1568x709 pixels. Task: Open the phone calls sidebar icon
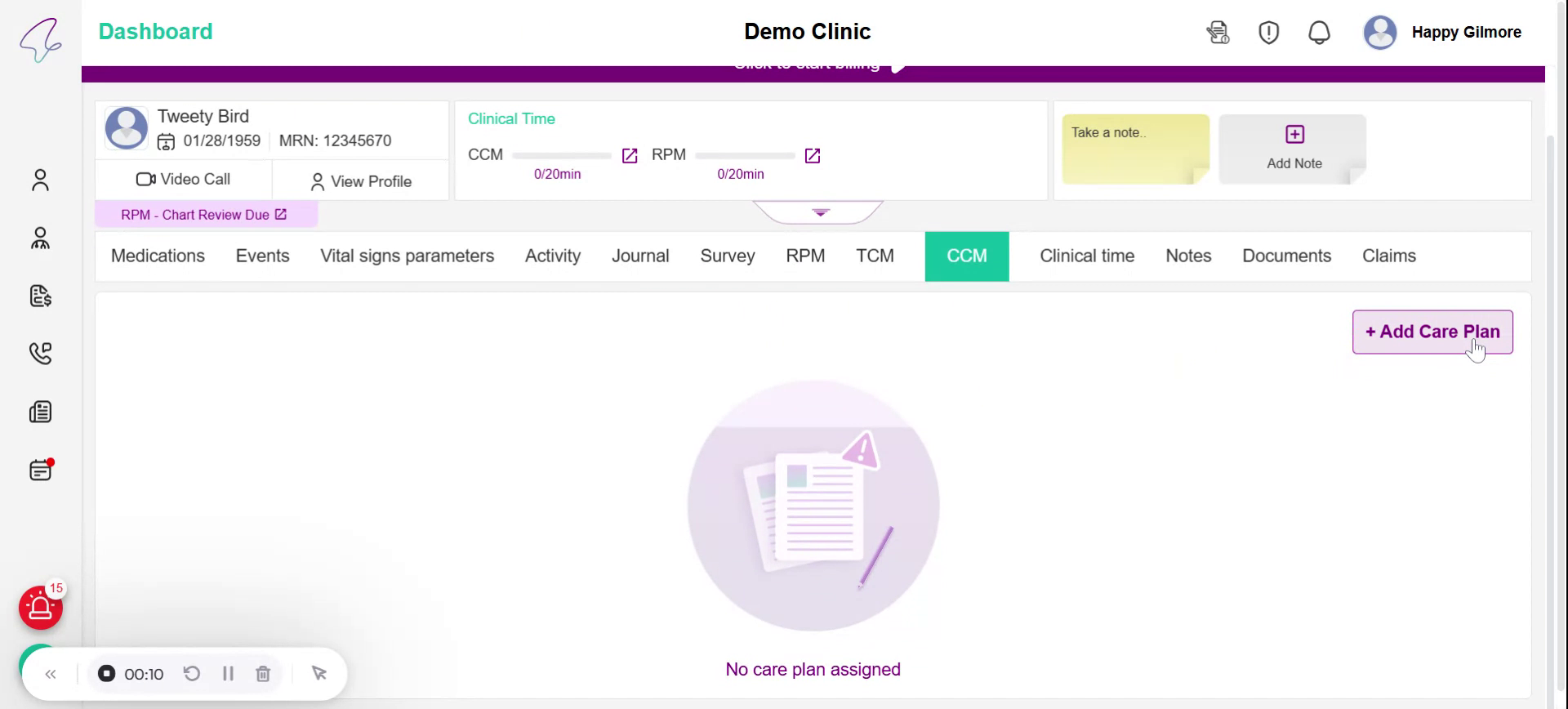coord(40,353)
